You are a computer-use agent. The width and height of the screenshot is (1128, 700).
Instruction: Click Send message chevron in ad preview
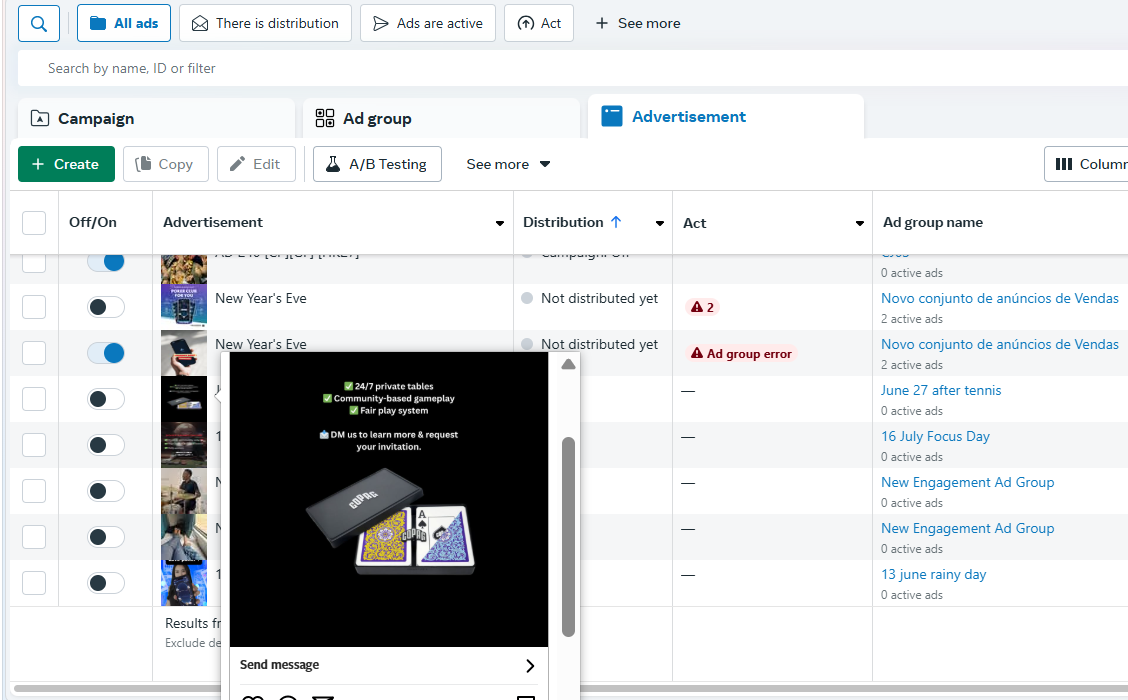pos(530,665)
